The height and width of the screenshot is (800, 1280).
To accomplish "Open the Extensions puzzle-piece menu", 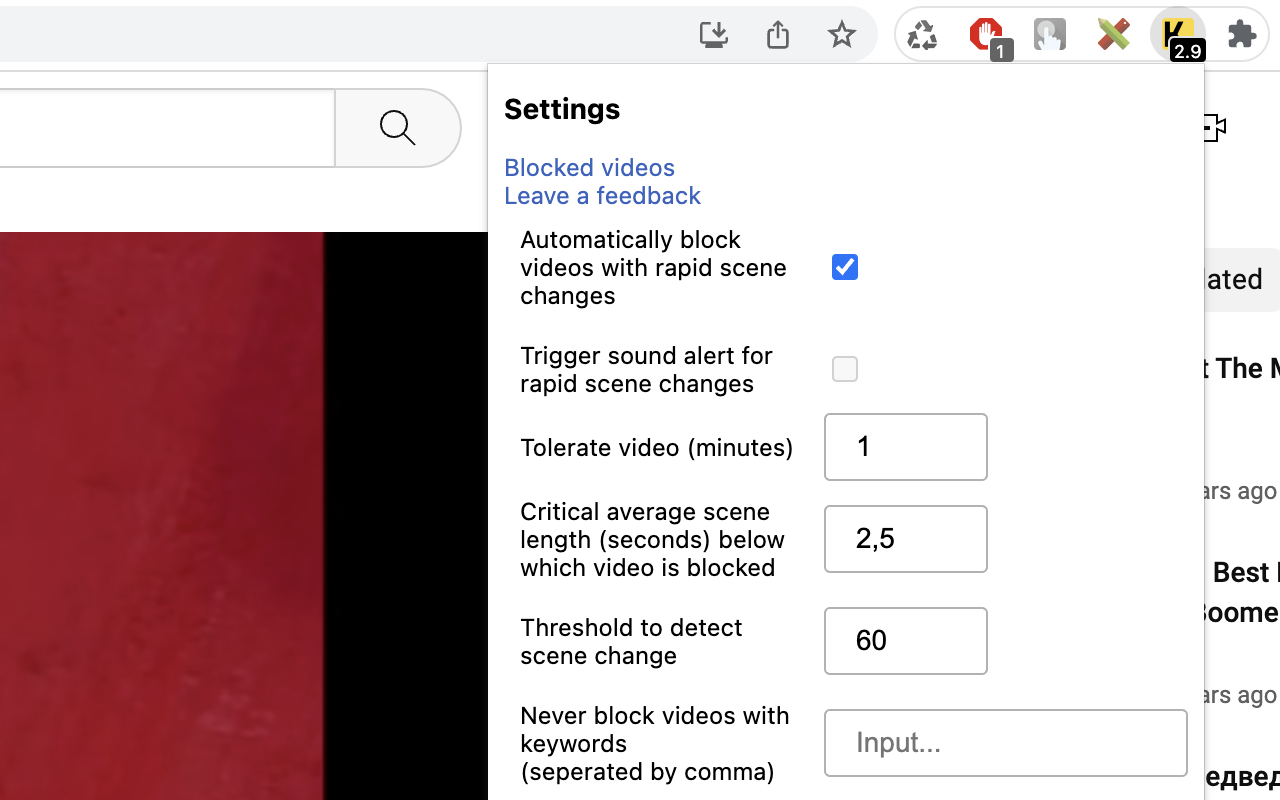I will 1242,33.
